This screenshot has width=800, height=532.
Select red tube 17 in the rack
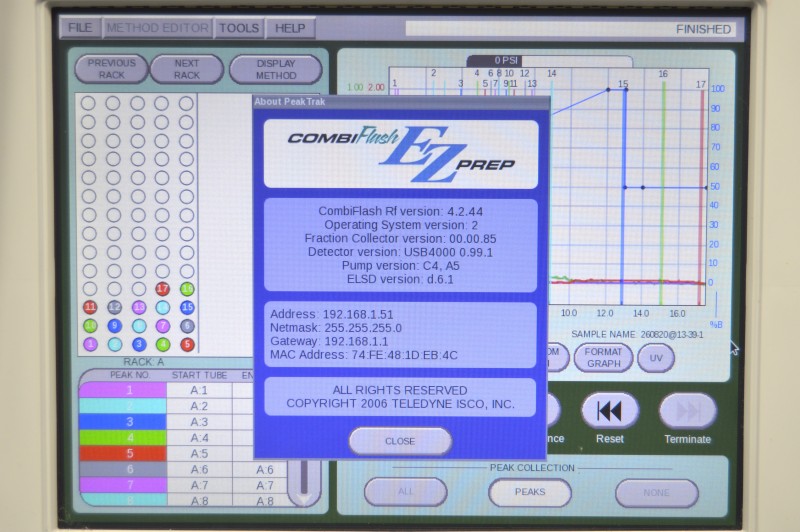coord(162,289)
